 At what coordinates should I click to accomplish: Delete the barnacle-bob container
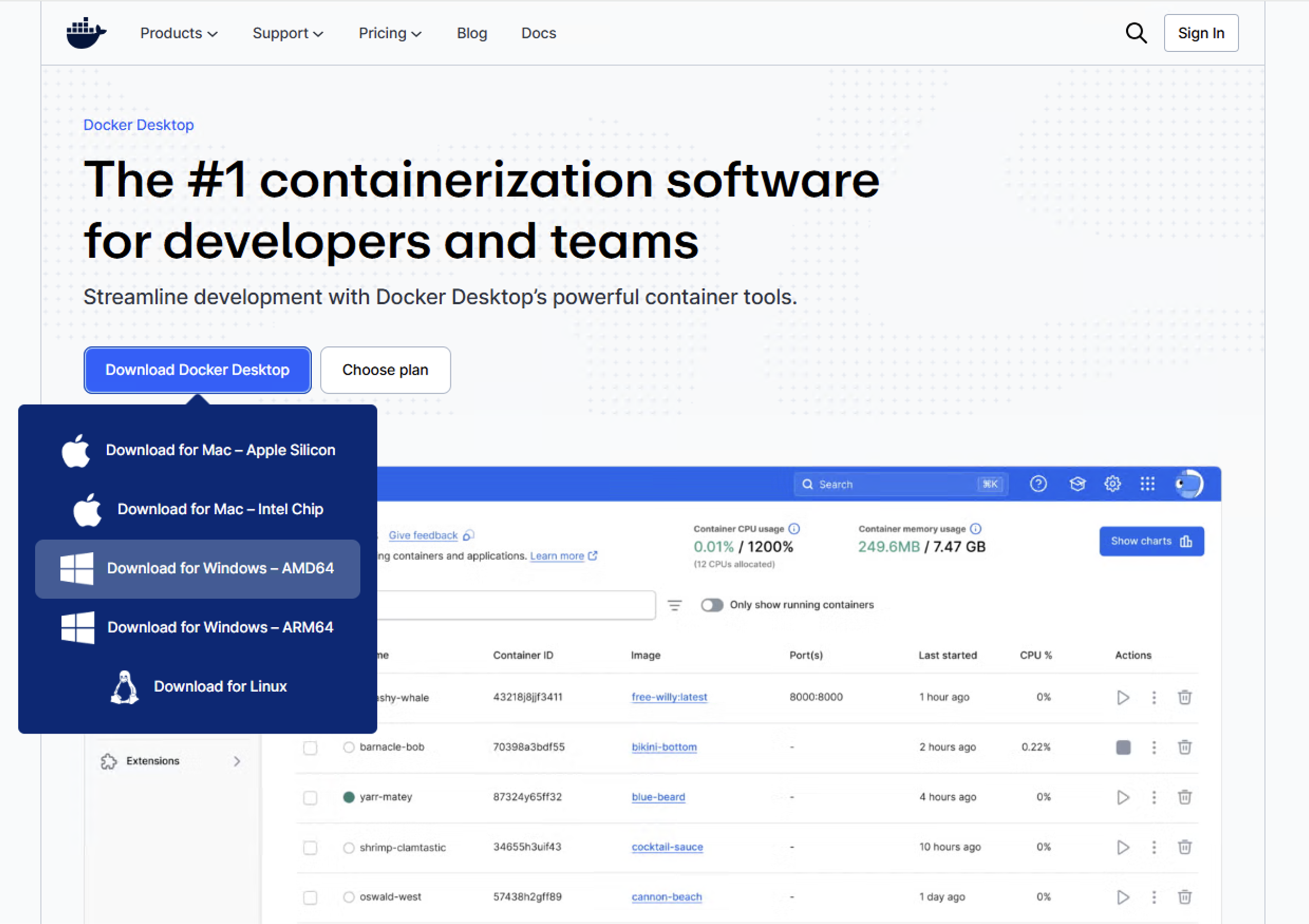click(x=1184, y=747)
